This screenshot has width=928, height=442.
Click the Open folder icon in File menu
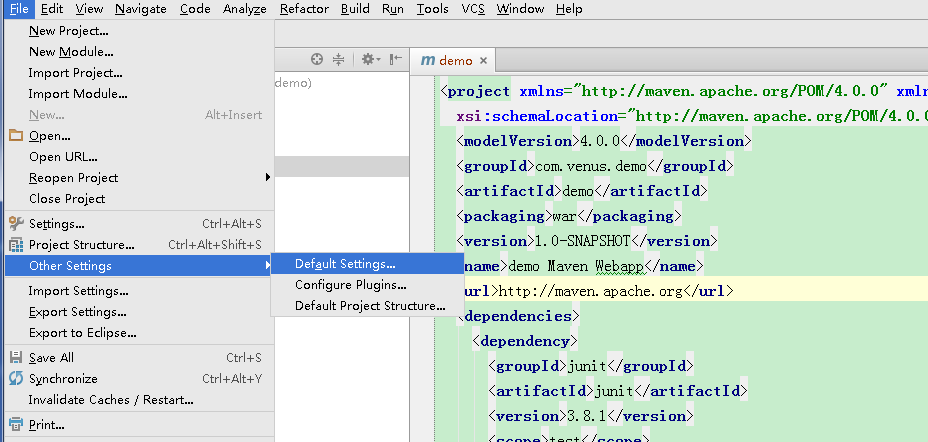(16, 135)
